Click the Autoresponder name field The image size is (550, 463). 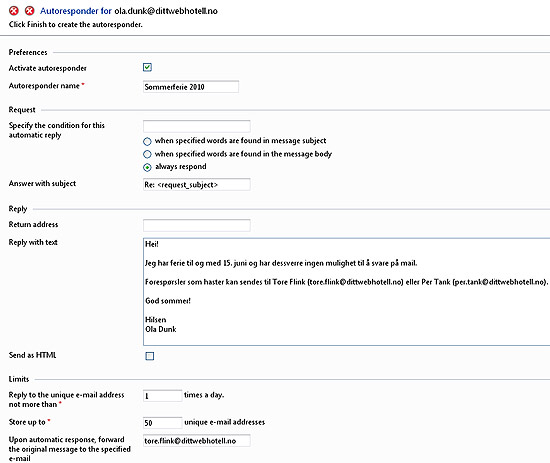[191, 87]
